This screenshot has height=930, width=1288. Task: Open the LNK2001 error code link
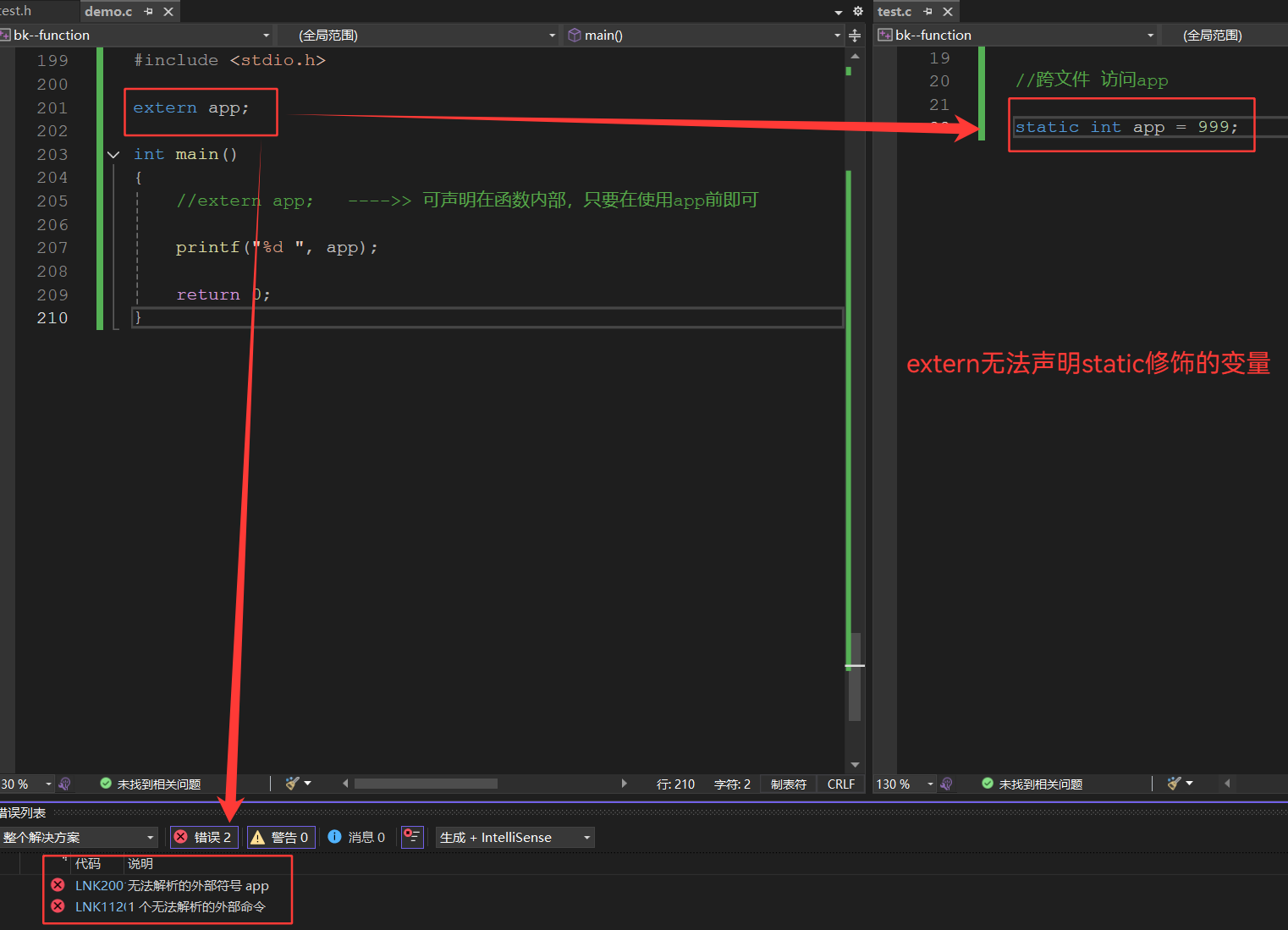tap(99, 885)
